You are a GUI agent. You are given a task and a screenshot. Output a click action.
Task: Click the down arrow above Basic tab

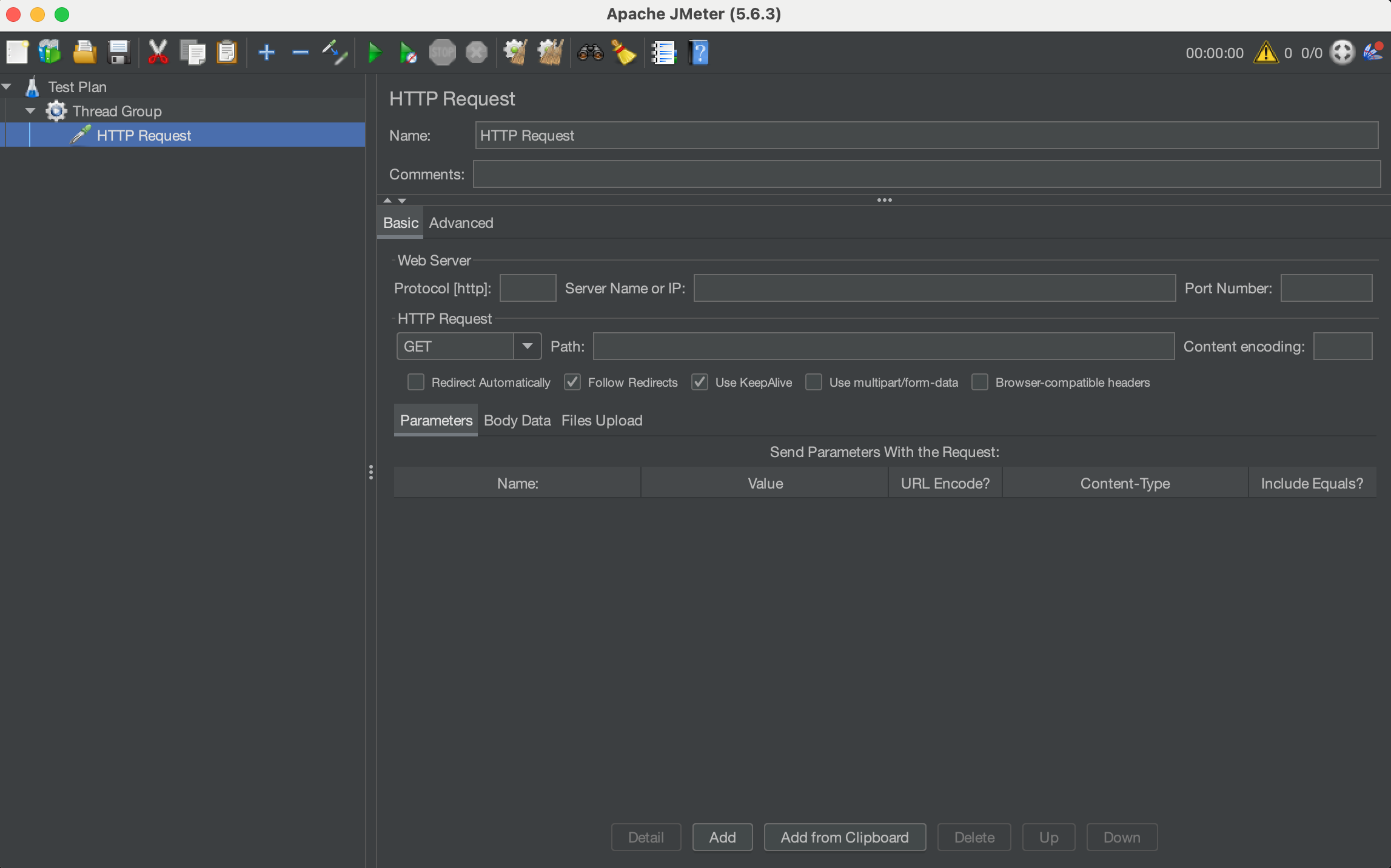pyautogui.click(x=402, y=200)
